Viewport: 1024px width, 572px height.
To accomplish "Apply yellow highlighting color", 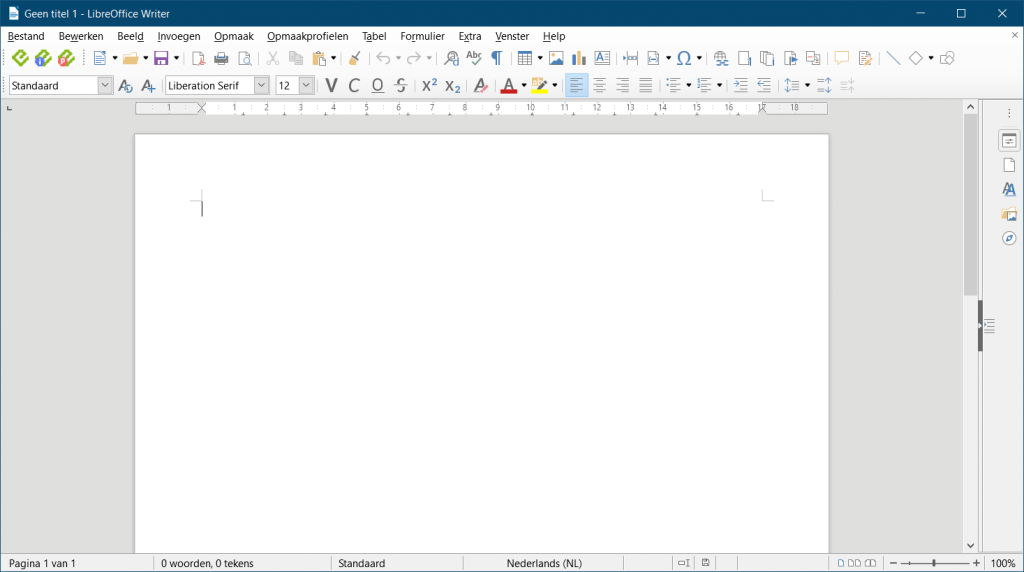I will (x=539, y=86).
